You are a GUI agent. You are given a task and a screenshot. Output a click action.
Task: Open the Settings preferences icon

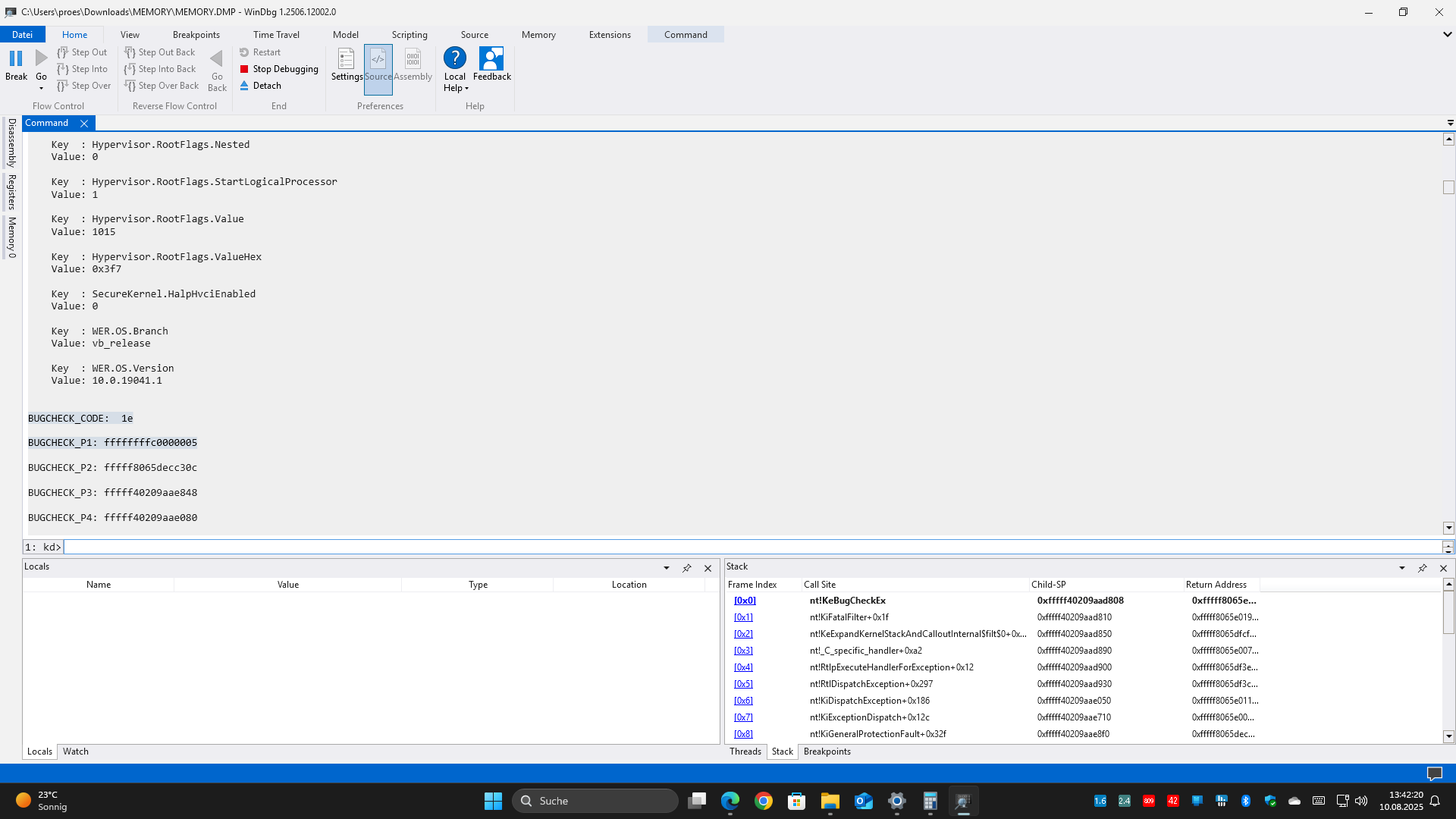(x=347, y=58)
